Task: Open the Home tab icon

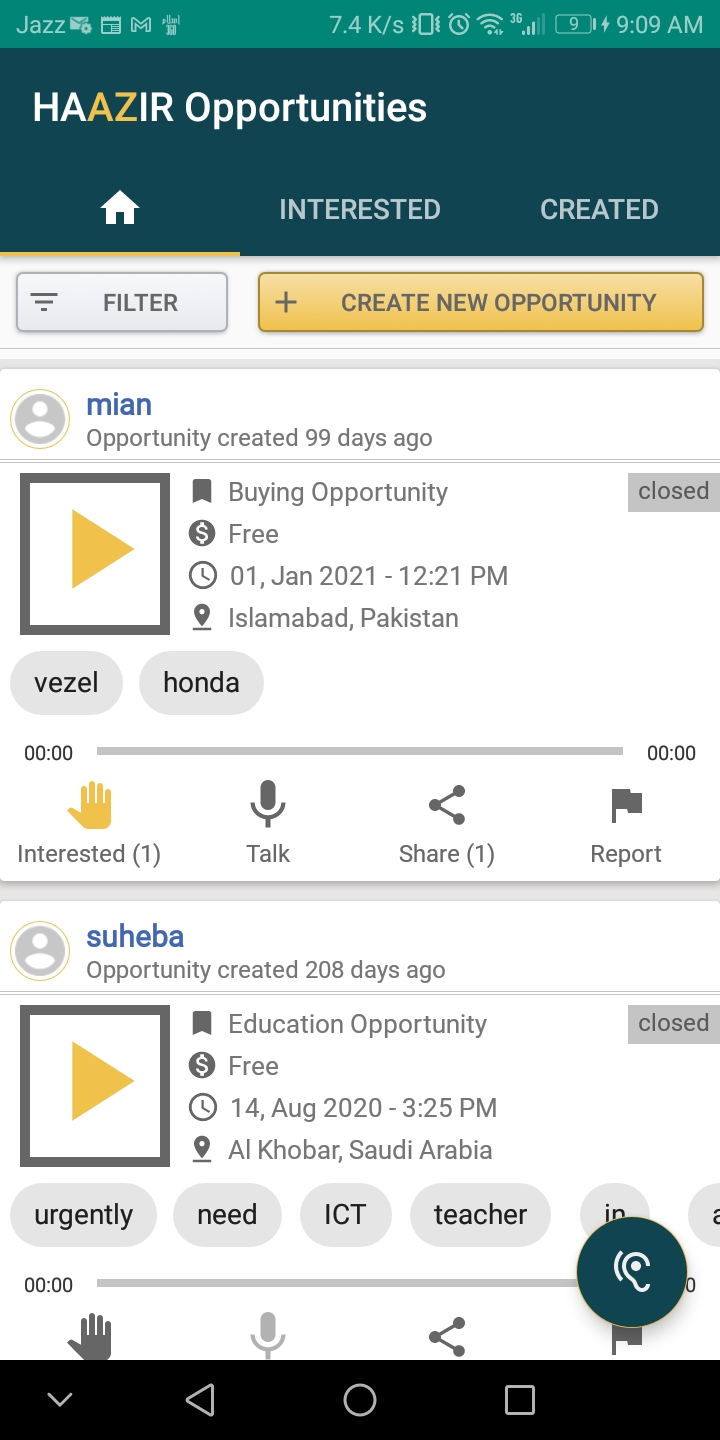Action: pos(120,209)
